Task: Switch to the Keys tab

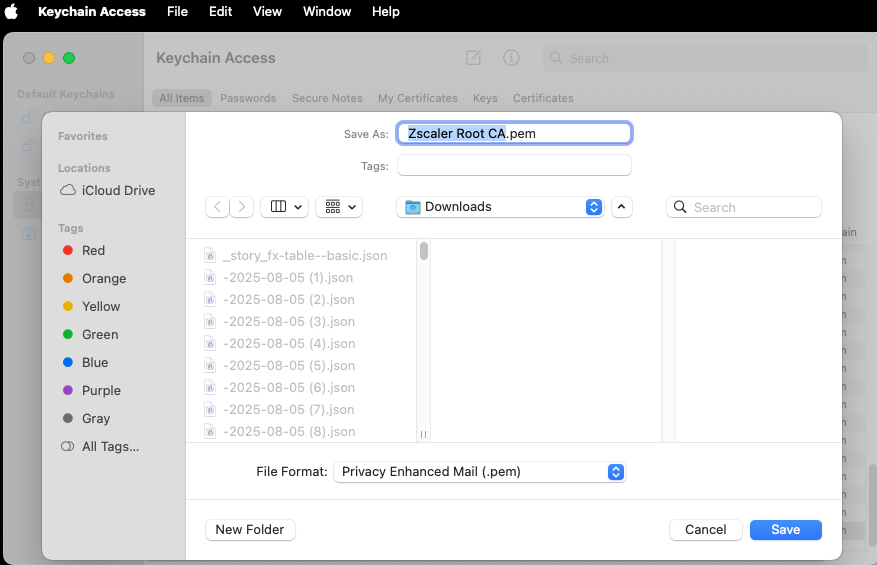Action: pyautogui.click(x=485, y=98)
